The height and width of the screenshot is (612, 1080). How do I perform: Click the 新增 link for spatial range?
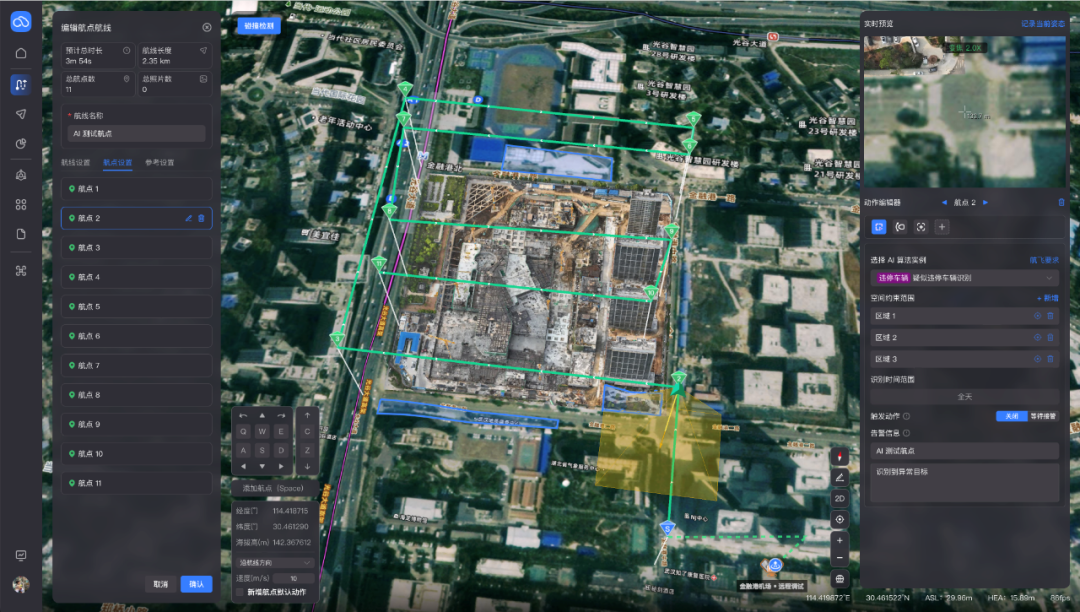[x=1048, y=298]
